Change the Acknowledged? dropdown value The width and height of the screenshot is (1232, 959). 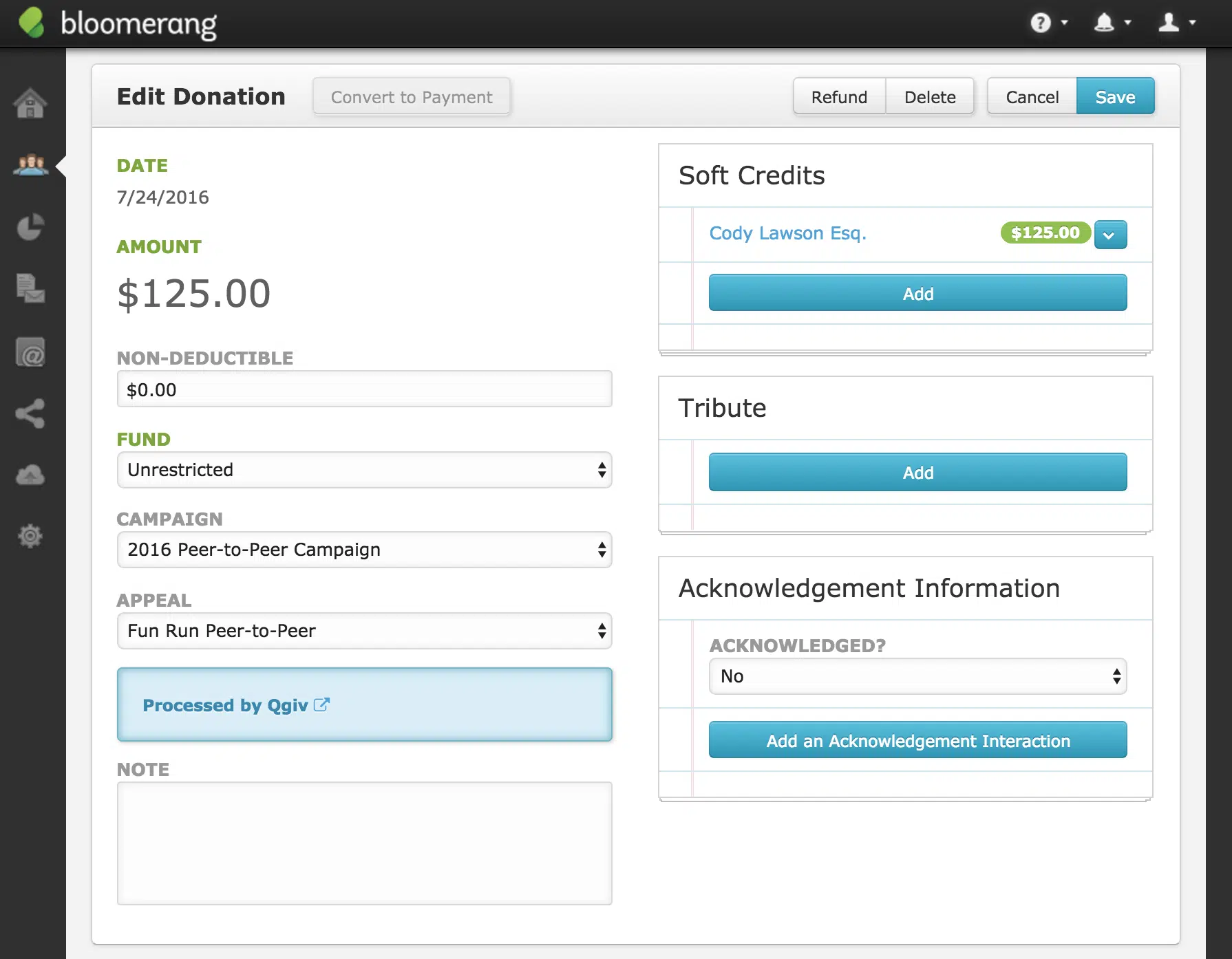(917, 676)
